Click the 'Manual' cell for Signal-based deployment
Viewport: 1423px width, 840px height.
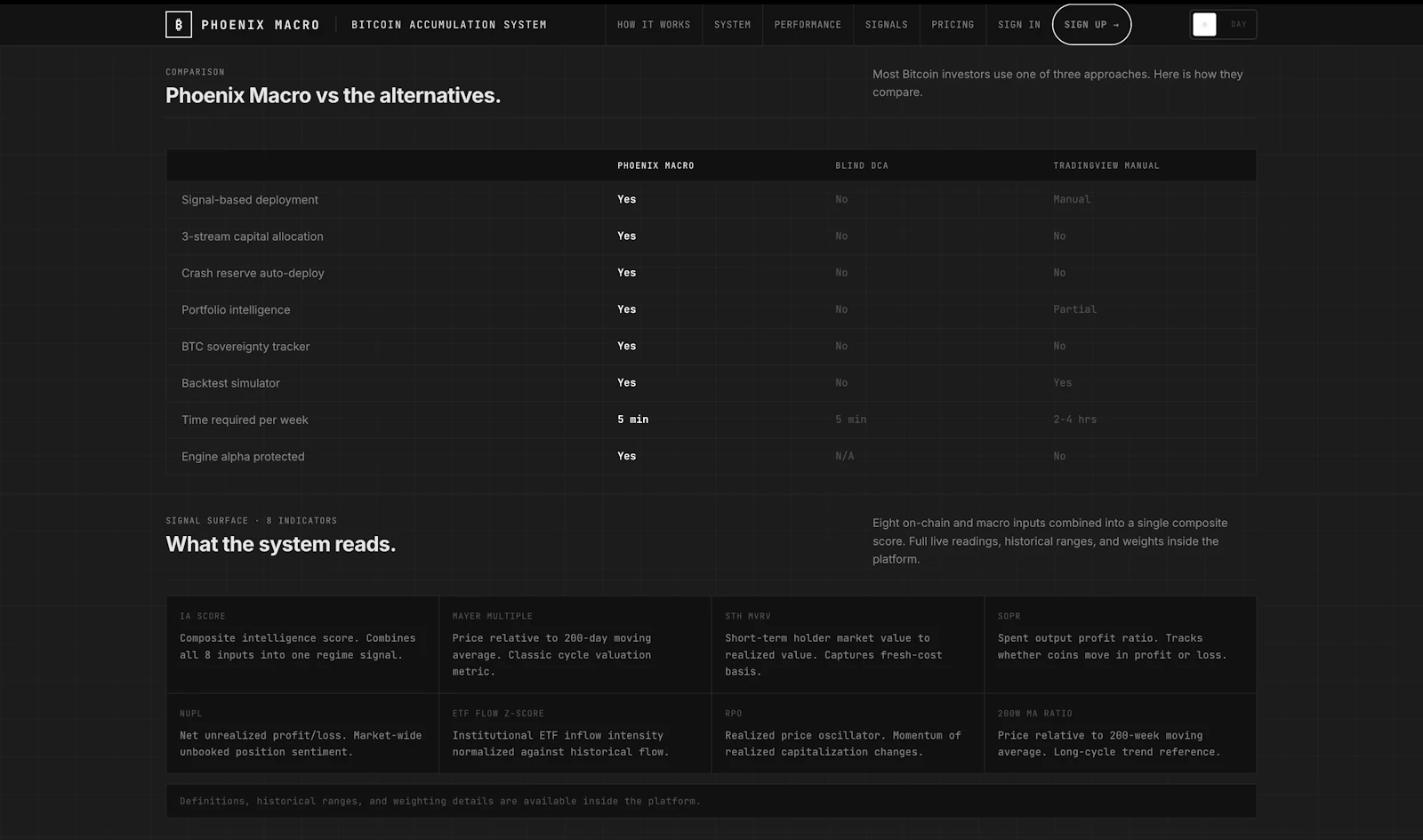tap(1072, 199)
